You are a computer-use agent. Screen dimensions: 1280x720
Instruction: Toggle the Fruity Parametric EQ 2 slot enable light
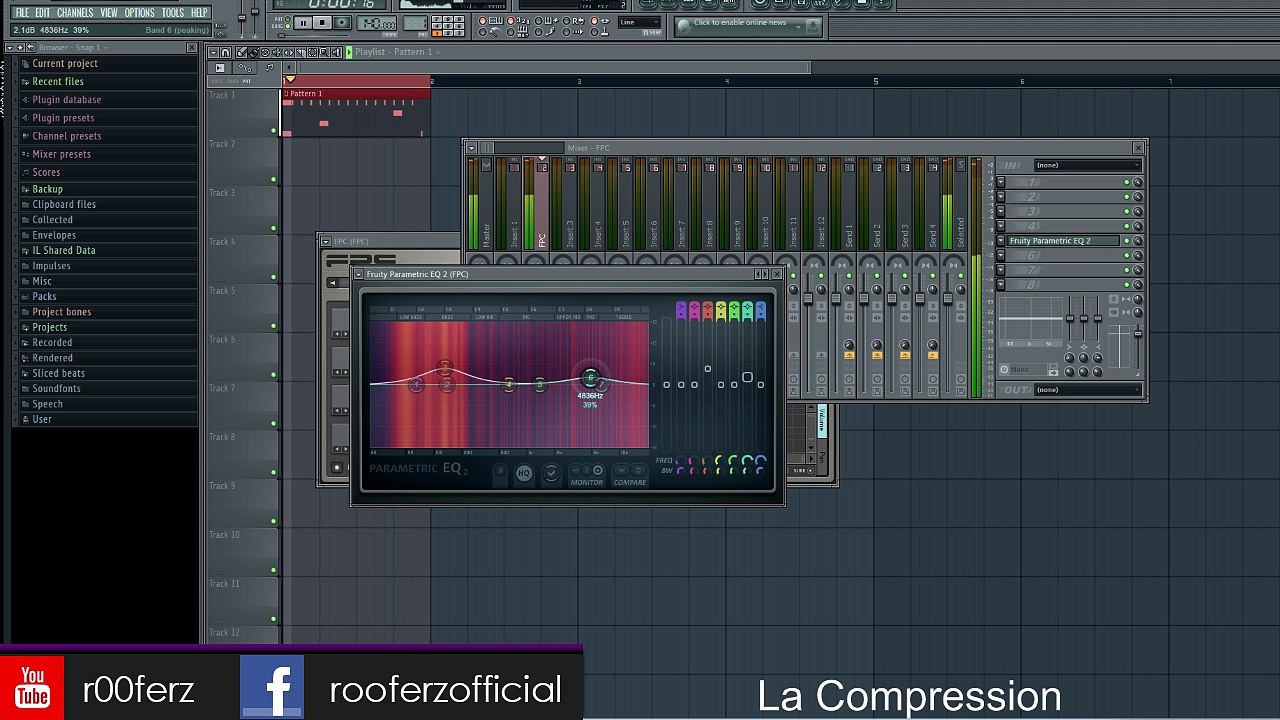click(1127, 241)
